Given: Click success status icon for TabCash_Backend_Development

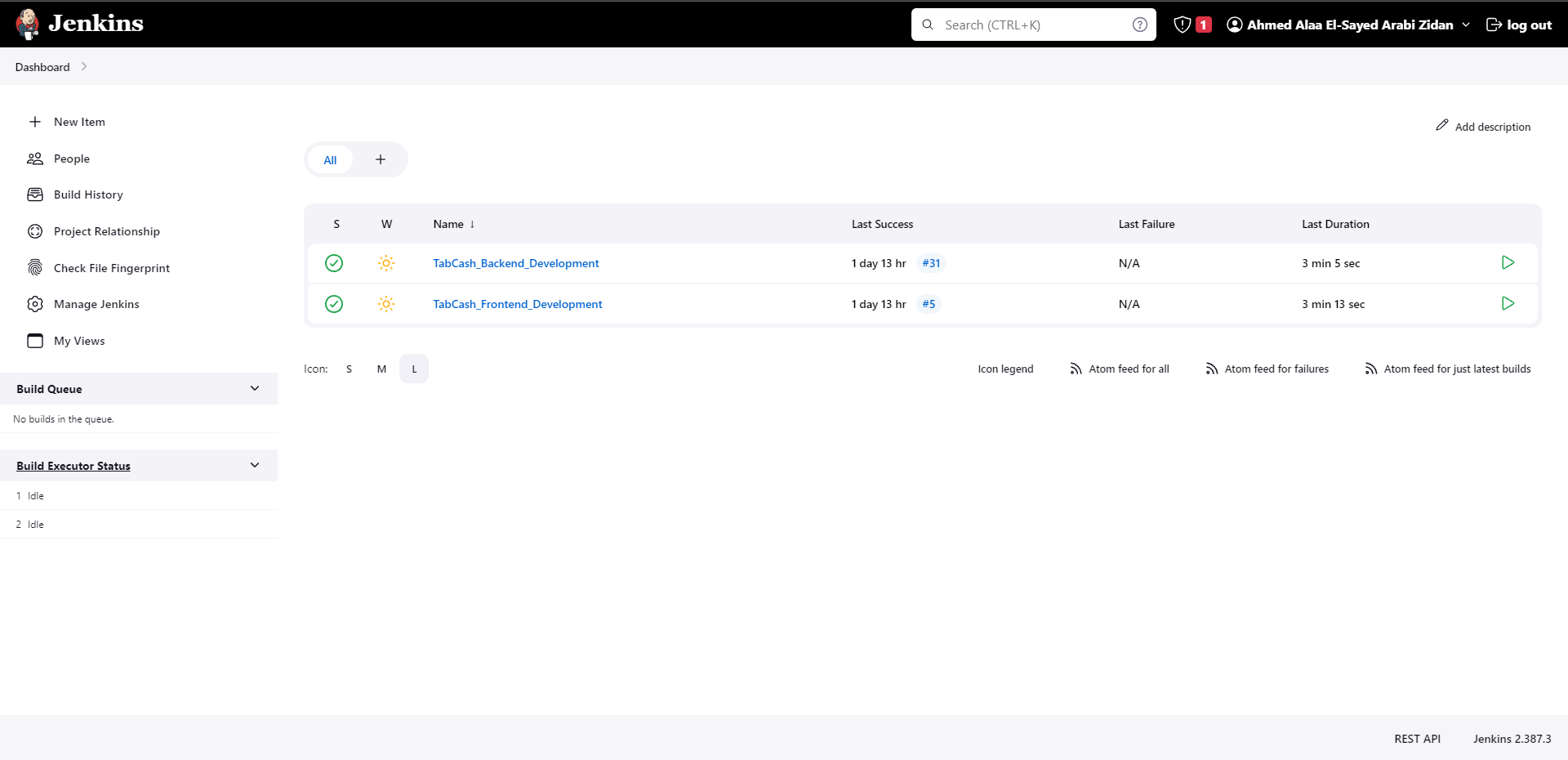Looking at the screenshot, I should point(334,263).
